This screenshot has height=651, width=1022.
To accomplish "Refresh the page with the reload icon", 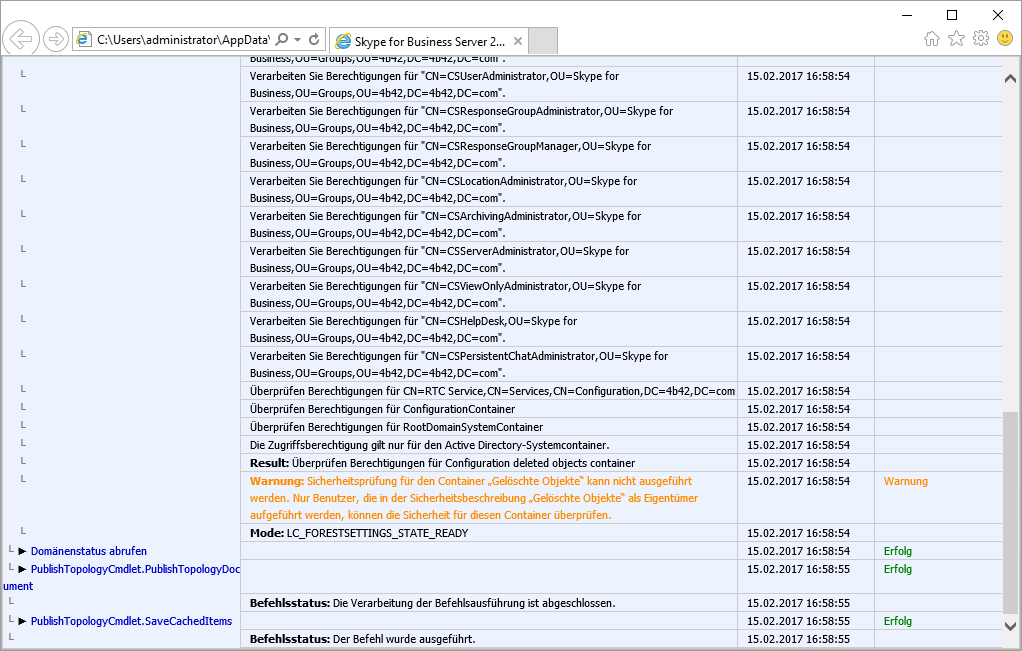I will pyautogui.click(x=314, y=40).
